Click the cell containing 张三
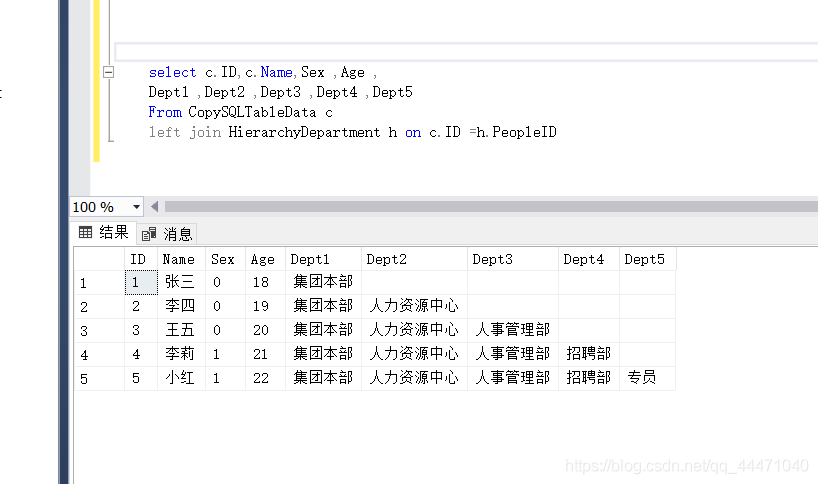 coord(182,282)
